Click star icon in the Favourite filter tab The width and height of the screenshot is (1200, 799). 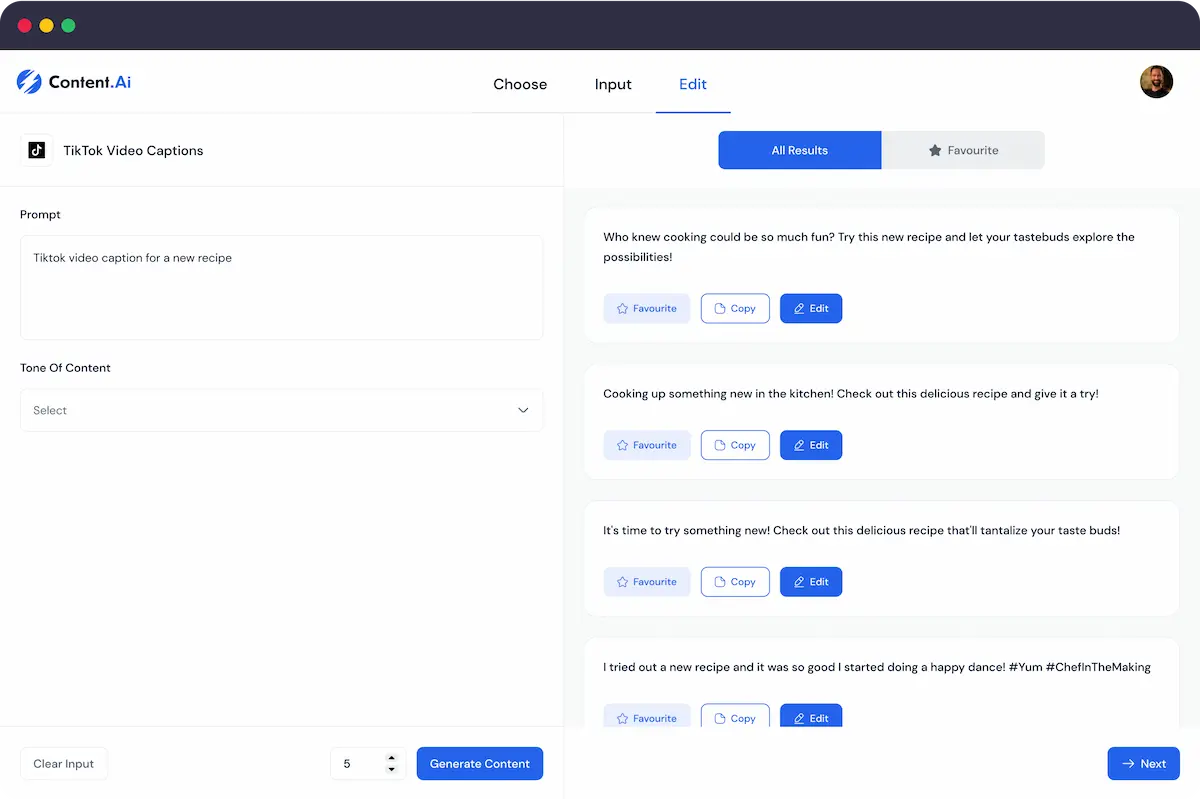coord(935,151)
